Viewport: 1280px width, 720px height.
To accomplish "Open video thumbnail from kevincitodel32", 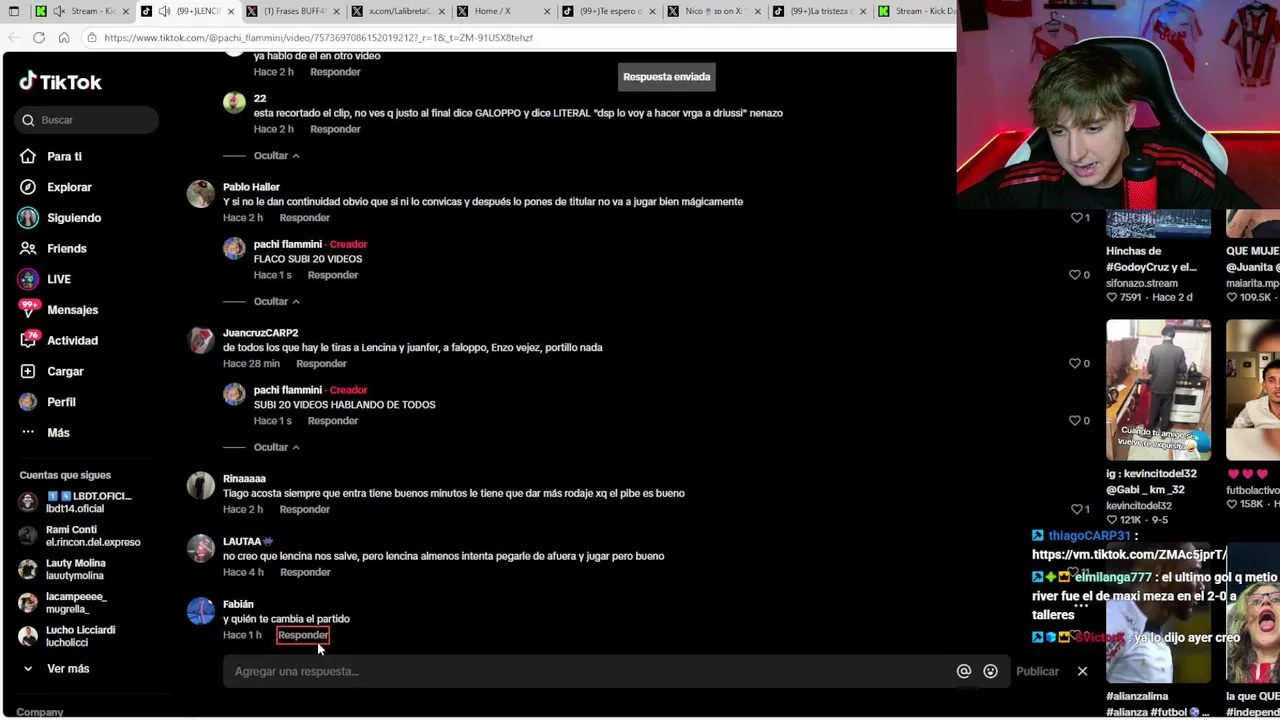I will [1158, 390].
